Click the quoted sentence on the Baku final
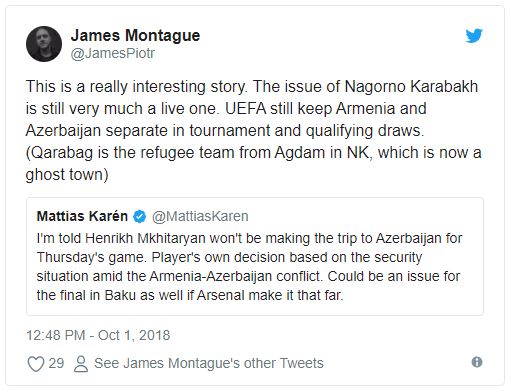The image size is (511, 391). coord(248,286)
